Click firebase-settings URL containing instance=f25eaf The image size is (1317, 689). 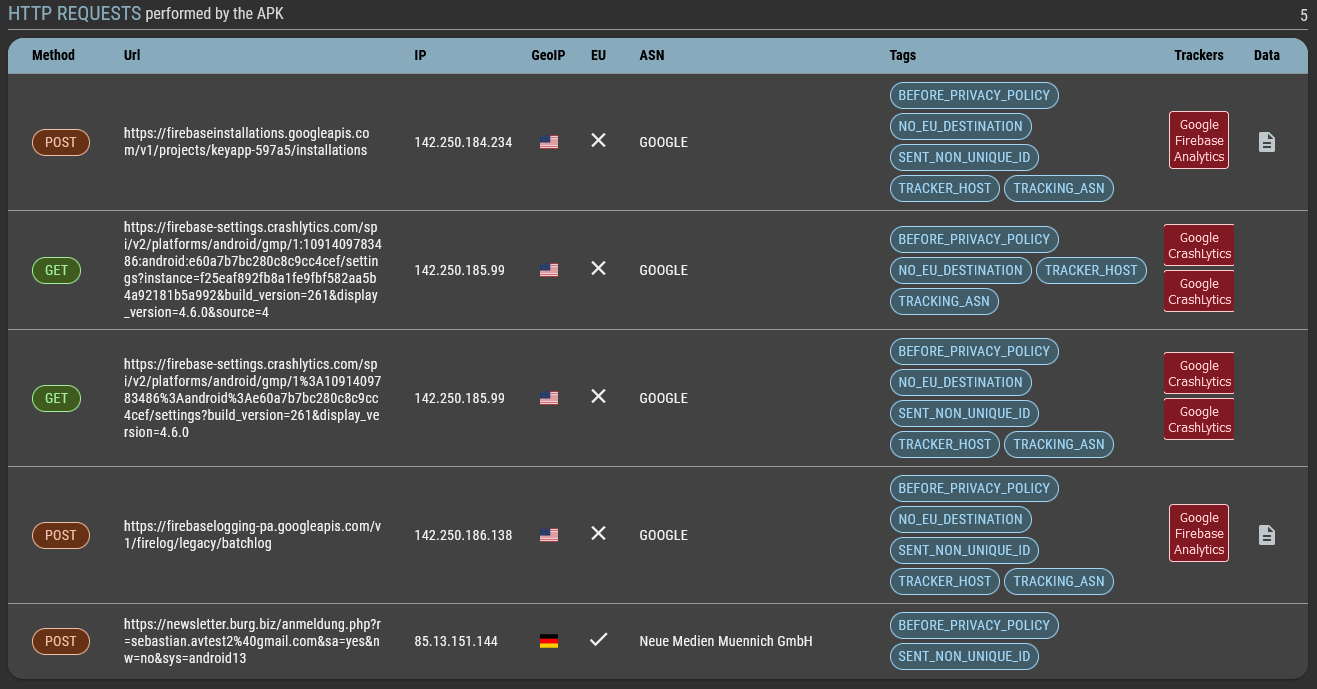(x=252, y=270)
